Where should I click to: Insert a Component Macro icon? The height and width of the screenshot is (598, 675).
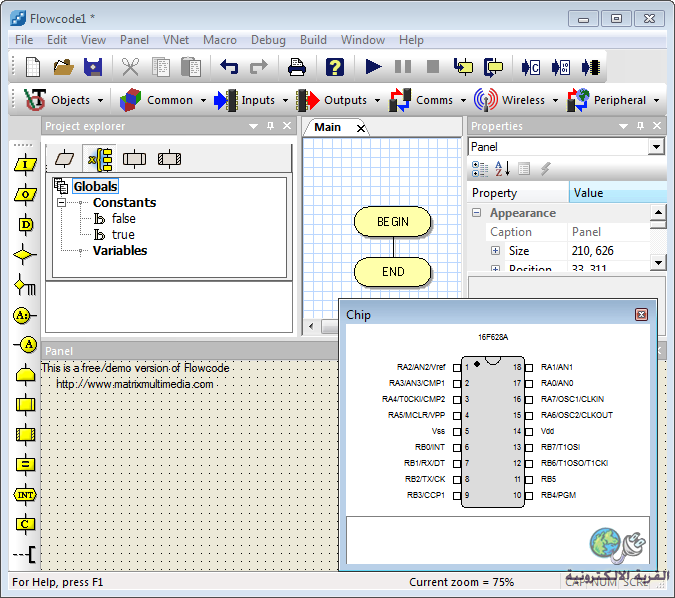click(25, 434)
